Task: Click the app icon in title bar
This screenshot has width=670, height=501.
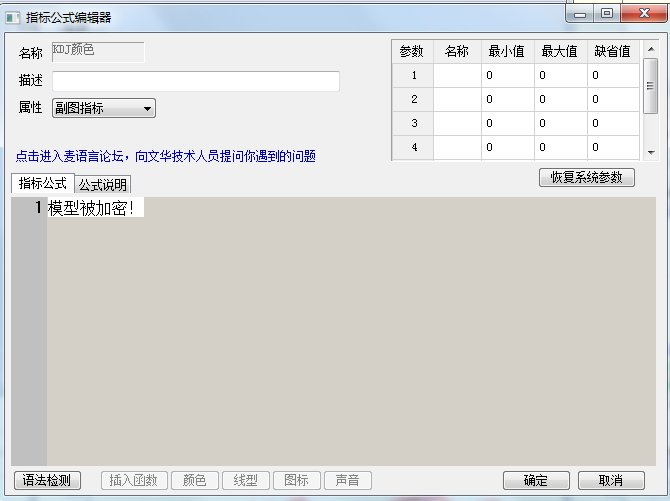Action: pyautogui.click(x=12, y=18)
